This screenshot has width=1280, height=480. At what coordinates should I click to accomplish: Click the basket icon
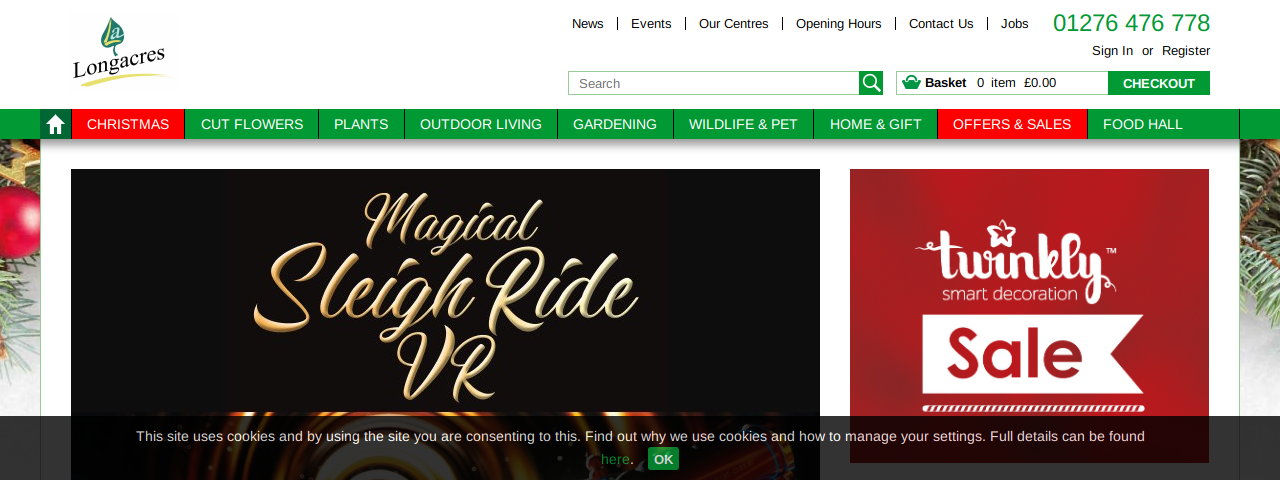[911, 82]
